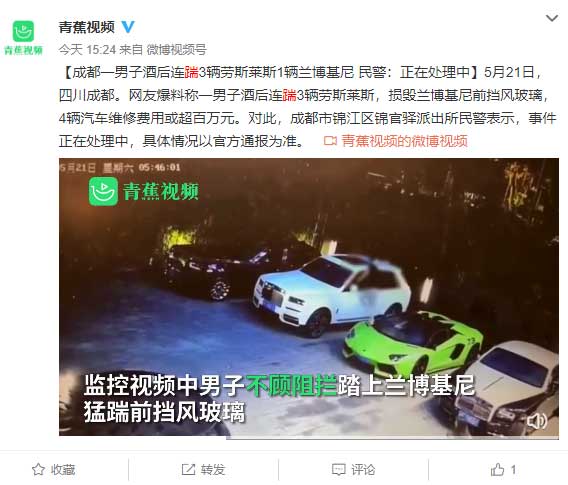Open 青蕉视频的微博视频 video link
Image resolution: width=568 pixels, height=485 pixels.
[404, 141]
